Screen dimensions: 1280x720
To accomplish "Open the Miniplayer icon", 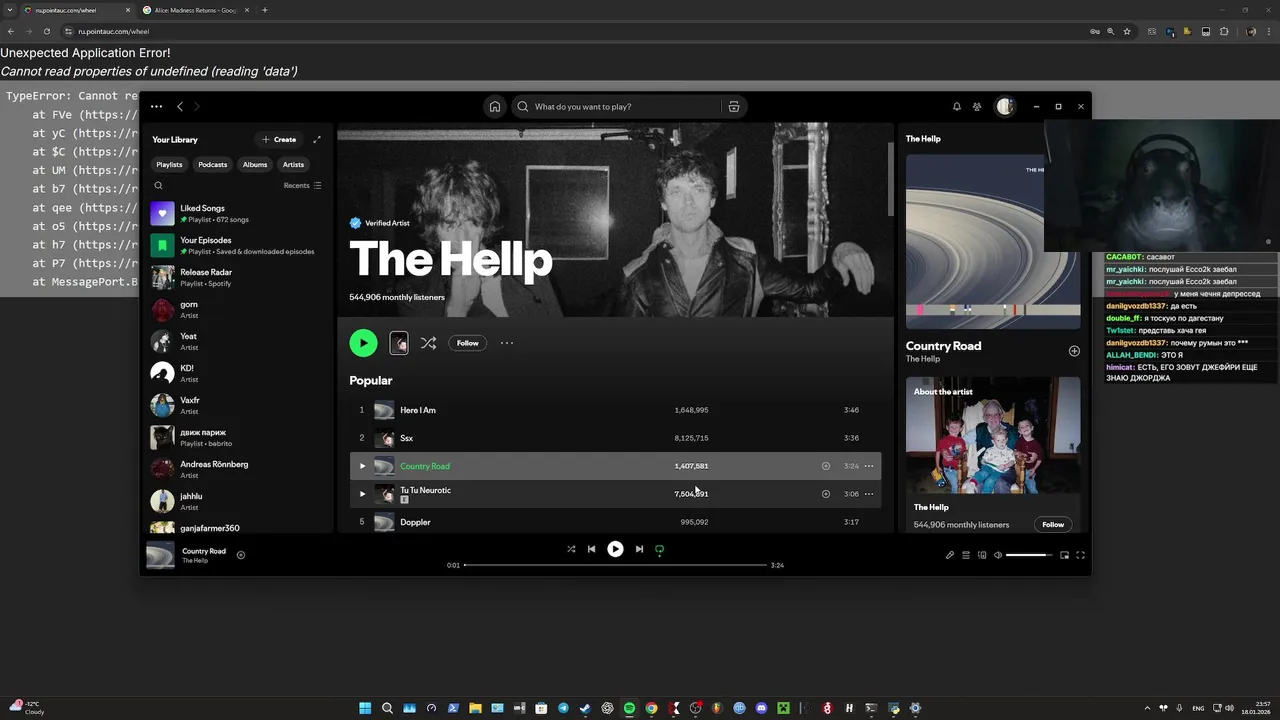I will [1064, 555].
